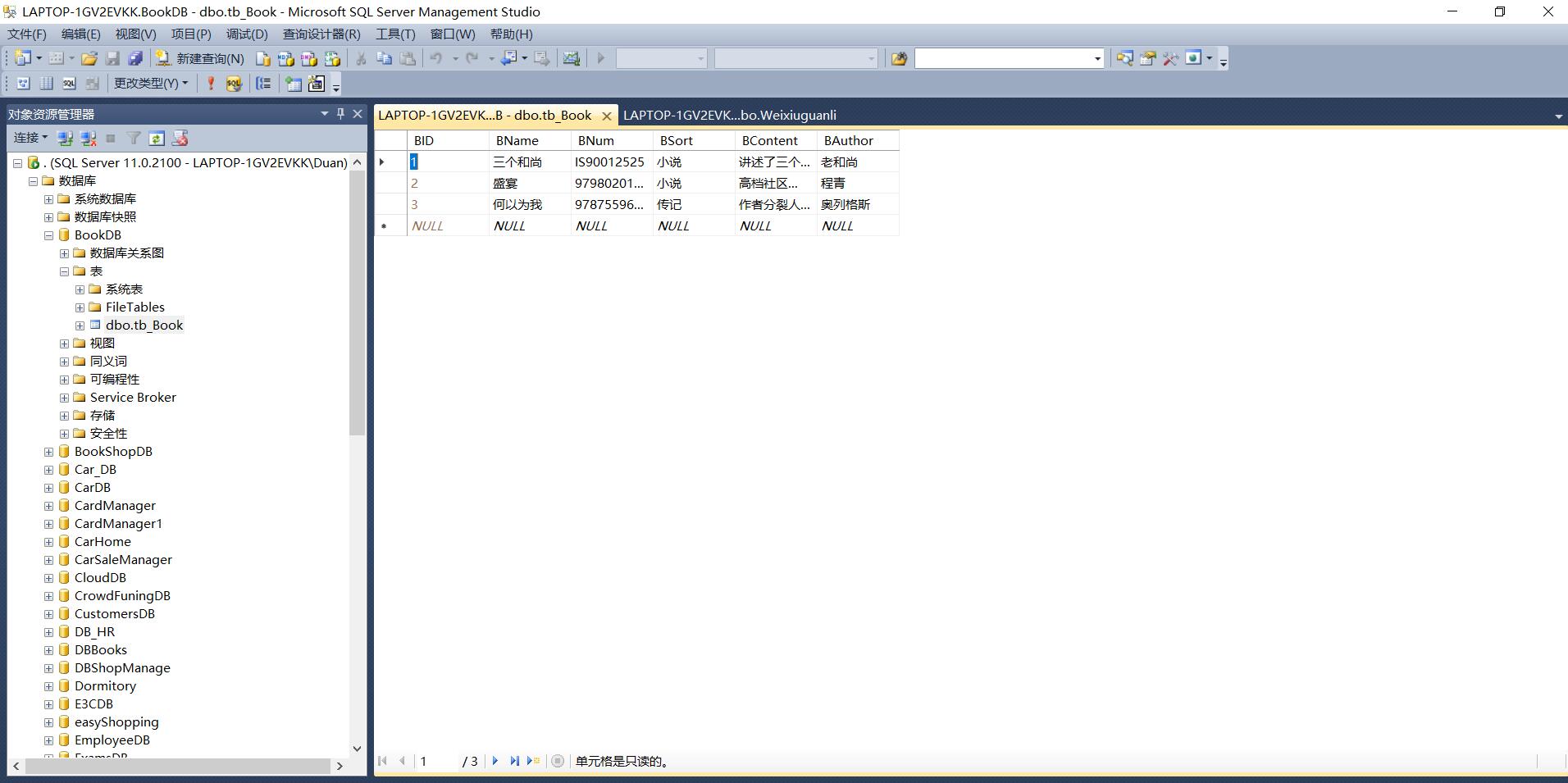Click the Activity Monitor icon
This screenshot has width=1568, height=783.
click(x=572, y=58)
